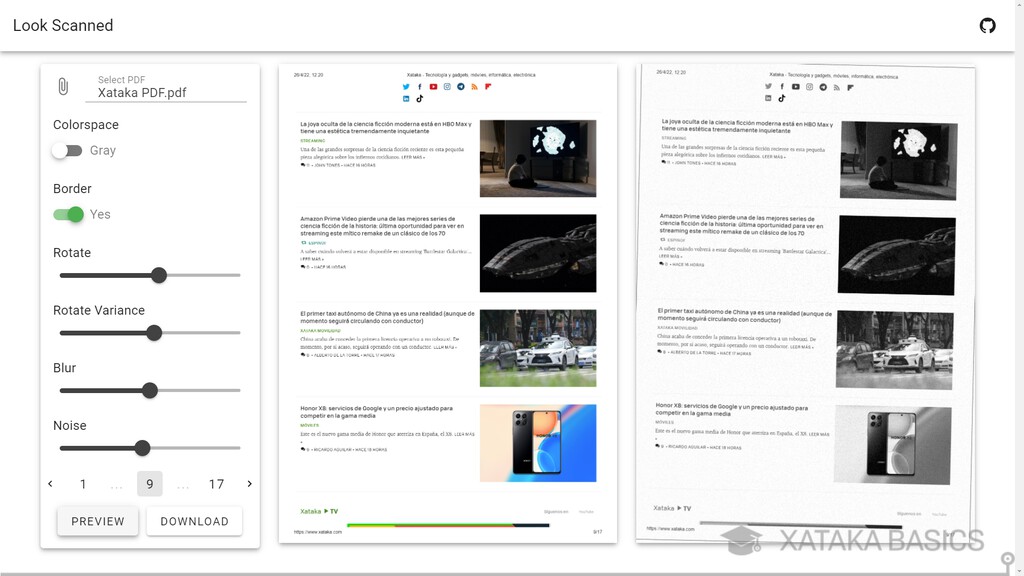Click DOWNLOAD to save the scanned PDF
Image resolution: width=1024 pixels, height=576 pixels.
(x=194, y=520)
